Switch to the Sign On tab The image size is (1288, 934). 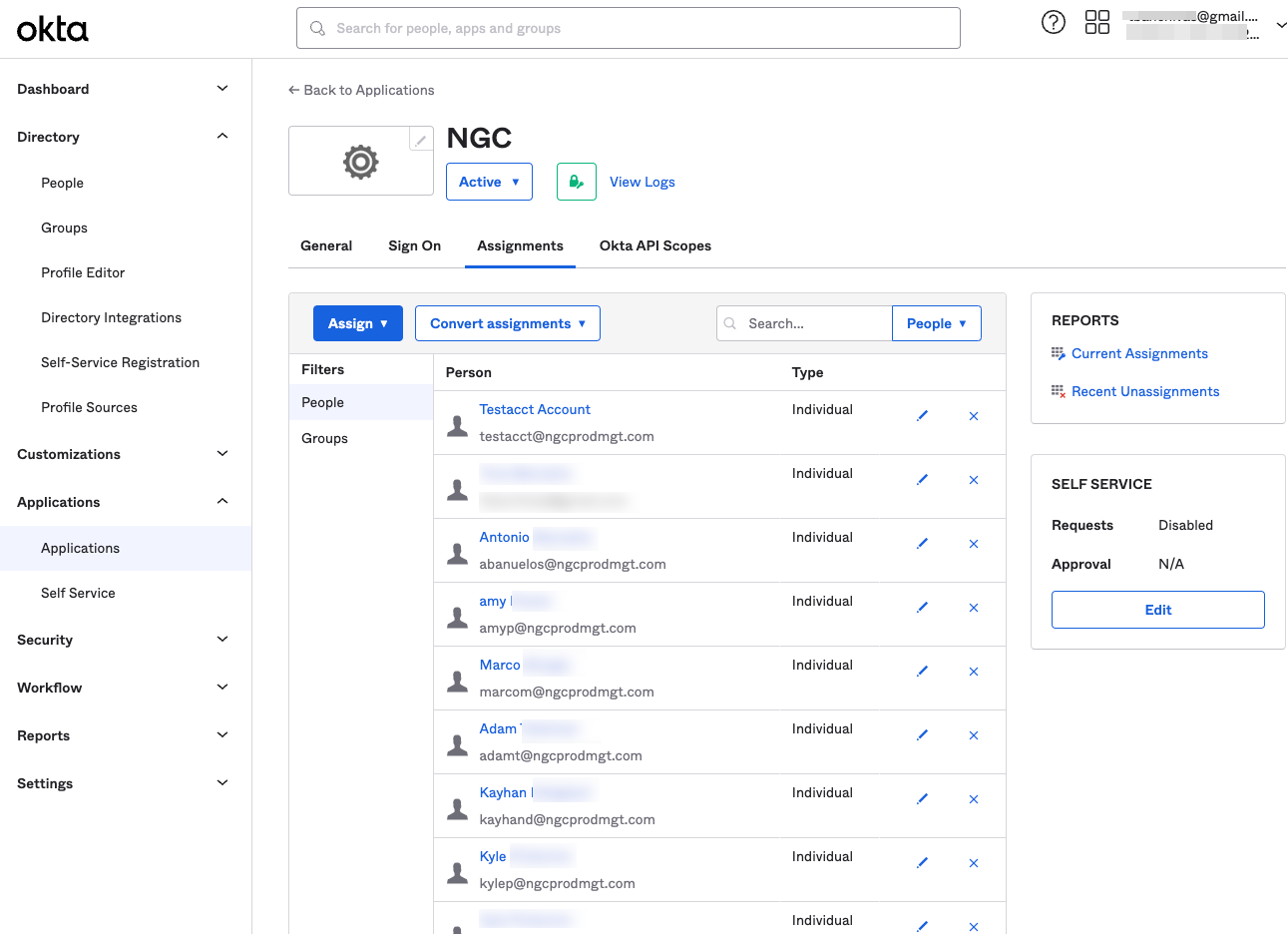[x=414, y=245]
